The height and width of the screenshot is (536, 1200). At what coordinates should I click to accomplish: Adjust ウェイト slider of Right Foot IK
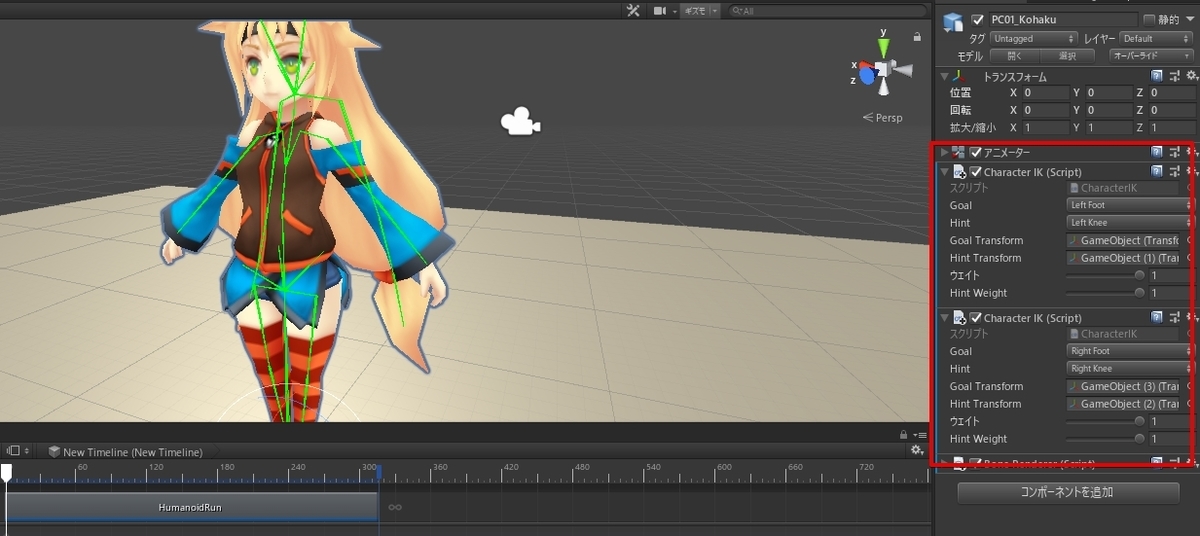click(x=1105, y=421)
